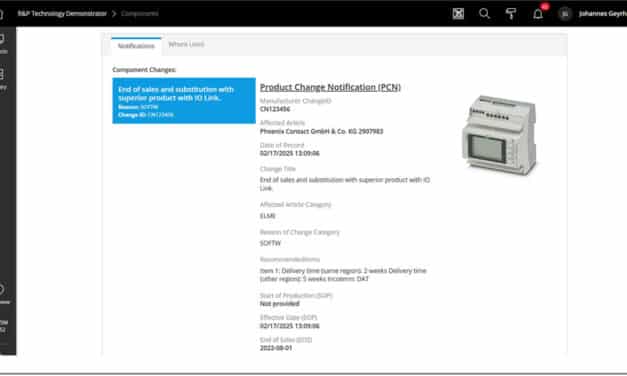This screenshot has width=627, height=376.
Task: Click the first sidebar icon at top
Action: pos(2,39)
